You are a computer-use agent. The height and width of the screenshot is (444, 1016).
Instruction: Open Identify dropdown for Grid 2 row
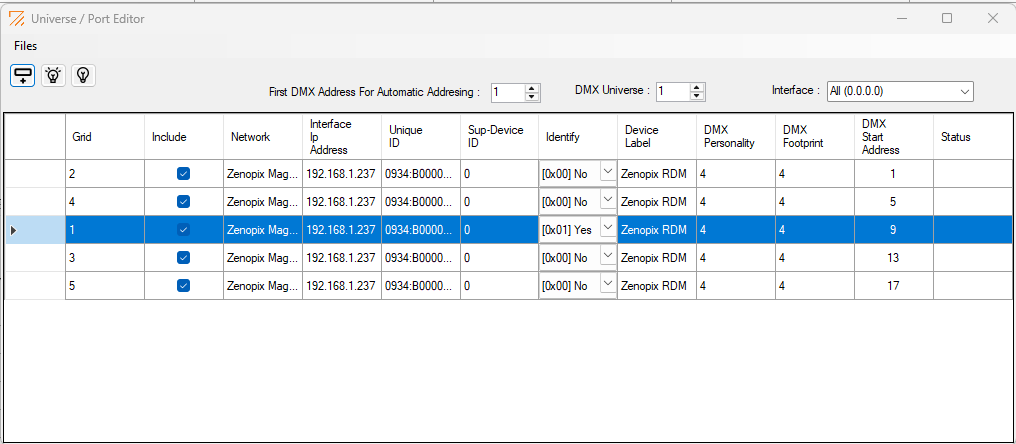tap(608, 172)
